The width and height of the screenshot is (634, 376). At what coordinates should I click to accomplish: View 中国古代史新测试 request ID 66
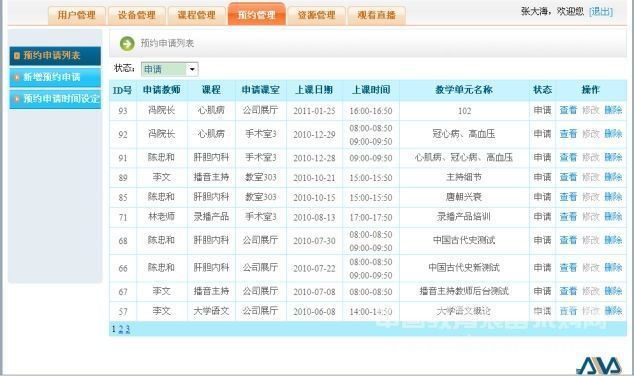568,268
